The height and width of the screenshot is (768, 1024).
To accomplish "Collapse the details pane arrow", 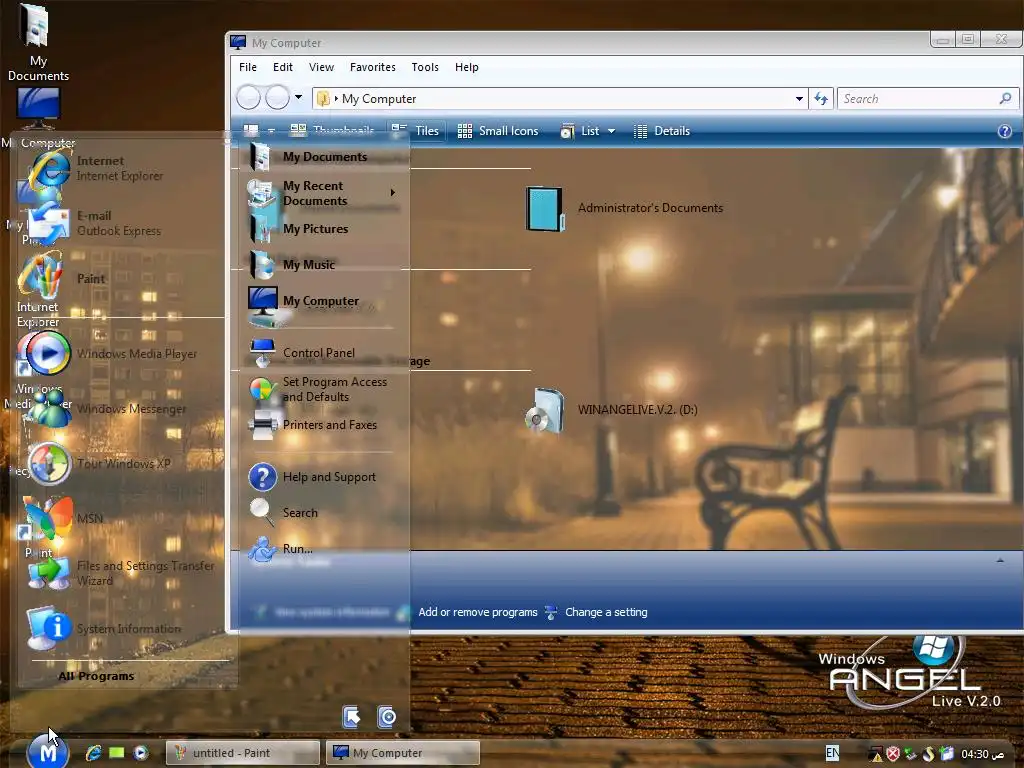I will 1000,560.
